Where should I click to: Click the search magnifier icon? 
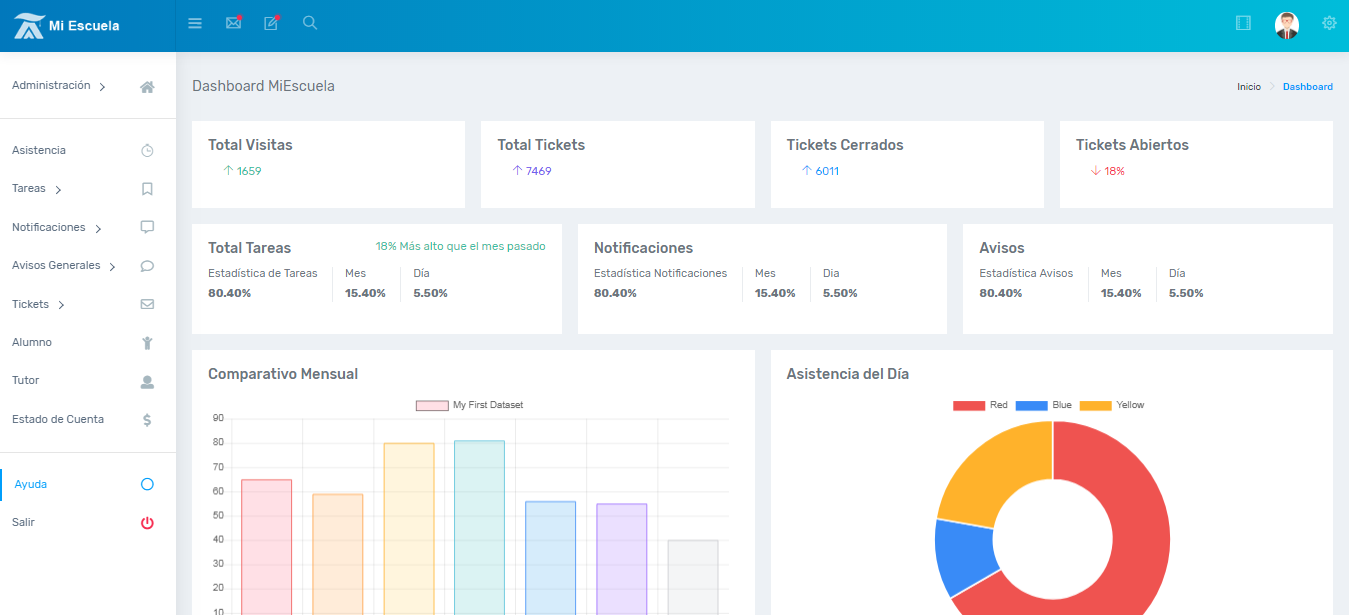tap(310, 23)
